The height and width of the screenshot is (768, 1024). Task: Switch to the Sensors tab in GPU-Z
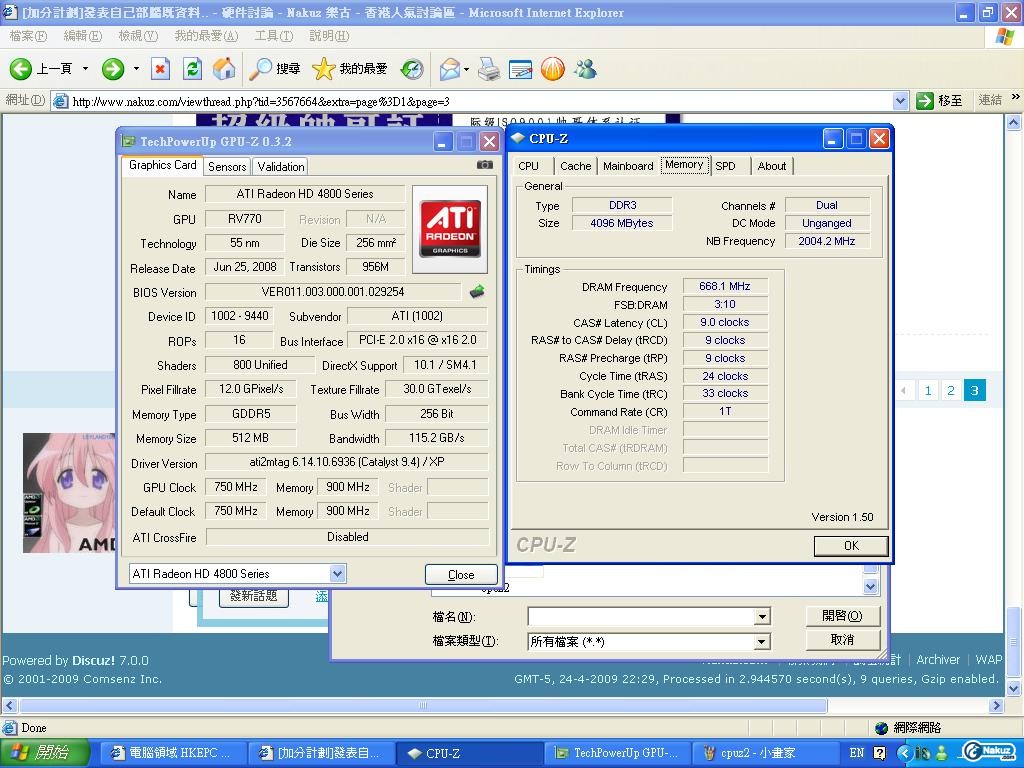click(x=227, y=167)
